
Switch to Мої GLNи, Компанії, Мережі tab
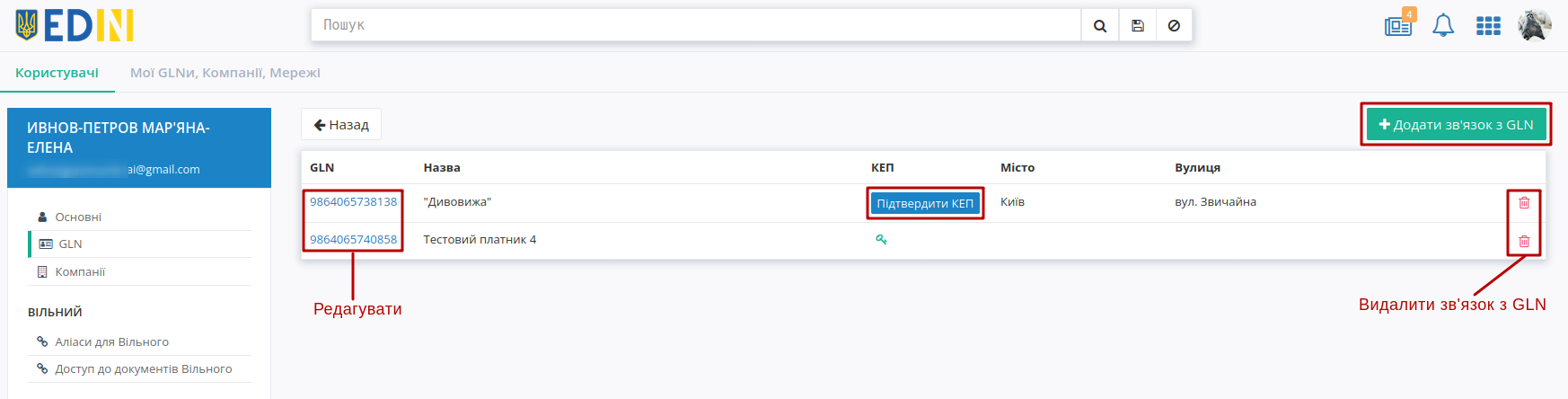point(225,73)
